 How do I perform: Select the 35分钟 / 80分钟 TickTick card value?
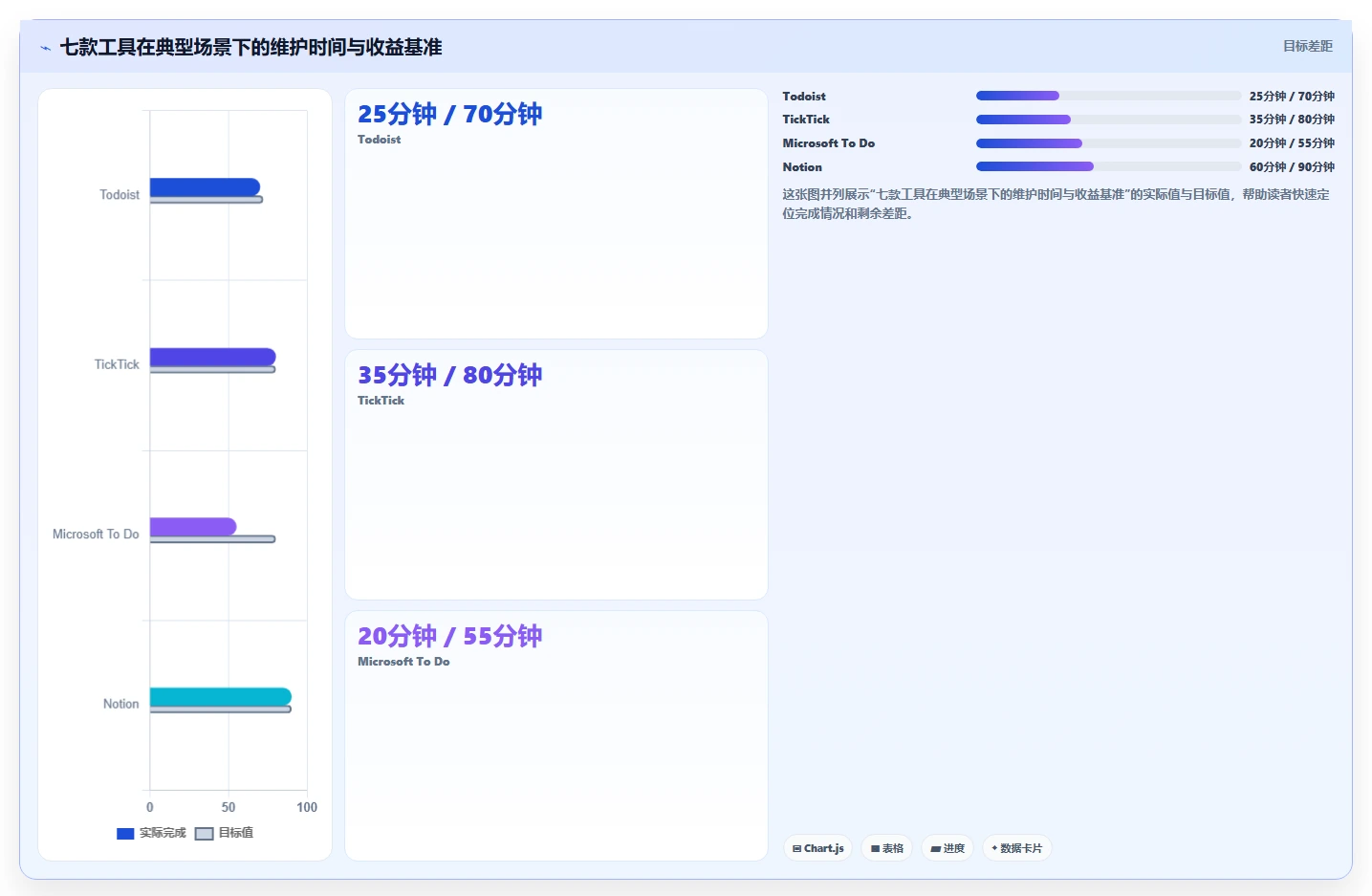tap(449, 375)
